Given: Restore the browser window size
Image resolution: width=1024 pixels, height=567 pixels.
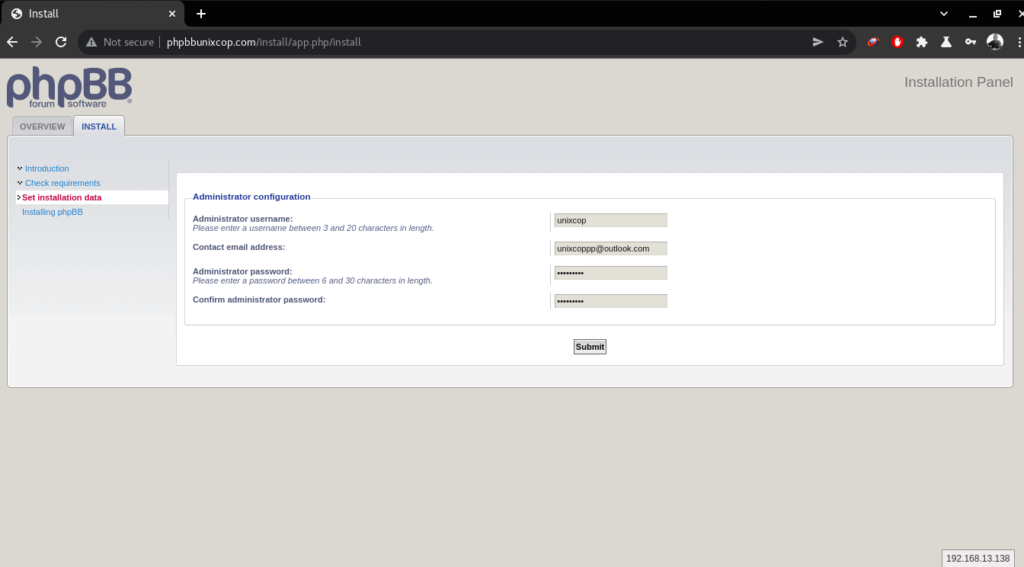Looking at the screenshot, I should (x=997, y=14).
